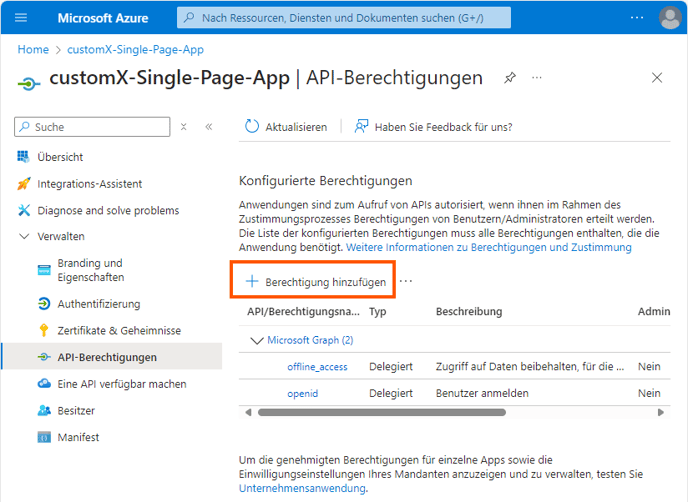Click the Beschreibung column header
This screenshot has width=688, height=502.
coord(469,312)
